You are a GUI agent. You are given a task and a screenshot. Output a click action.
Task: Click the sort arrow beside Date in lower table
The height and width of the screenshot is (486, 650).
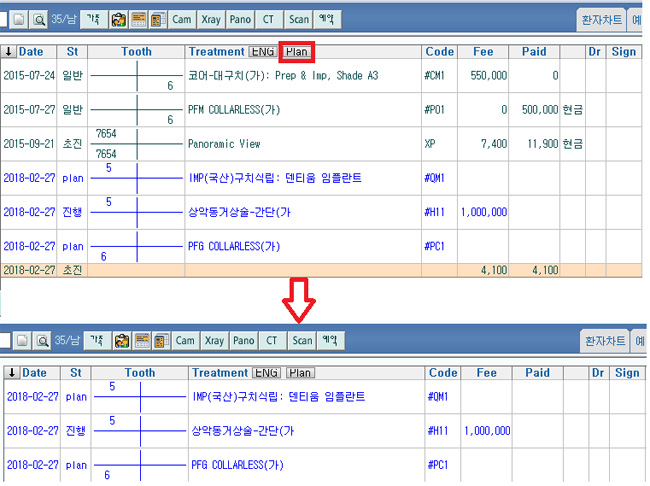coord(11,373)
